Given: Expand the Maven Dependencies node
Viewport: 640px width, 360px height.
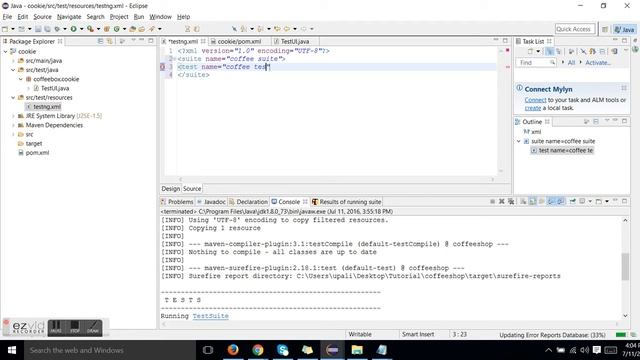Looking at the screenshot, I should click(x=13, y=125).
